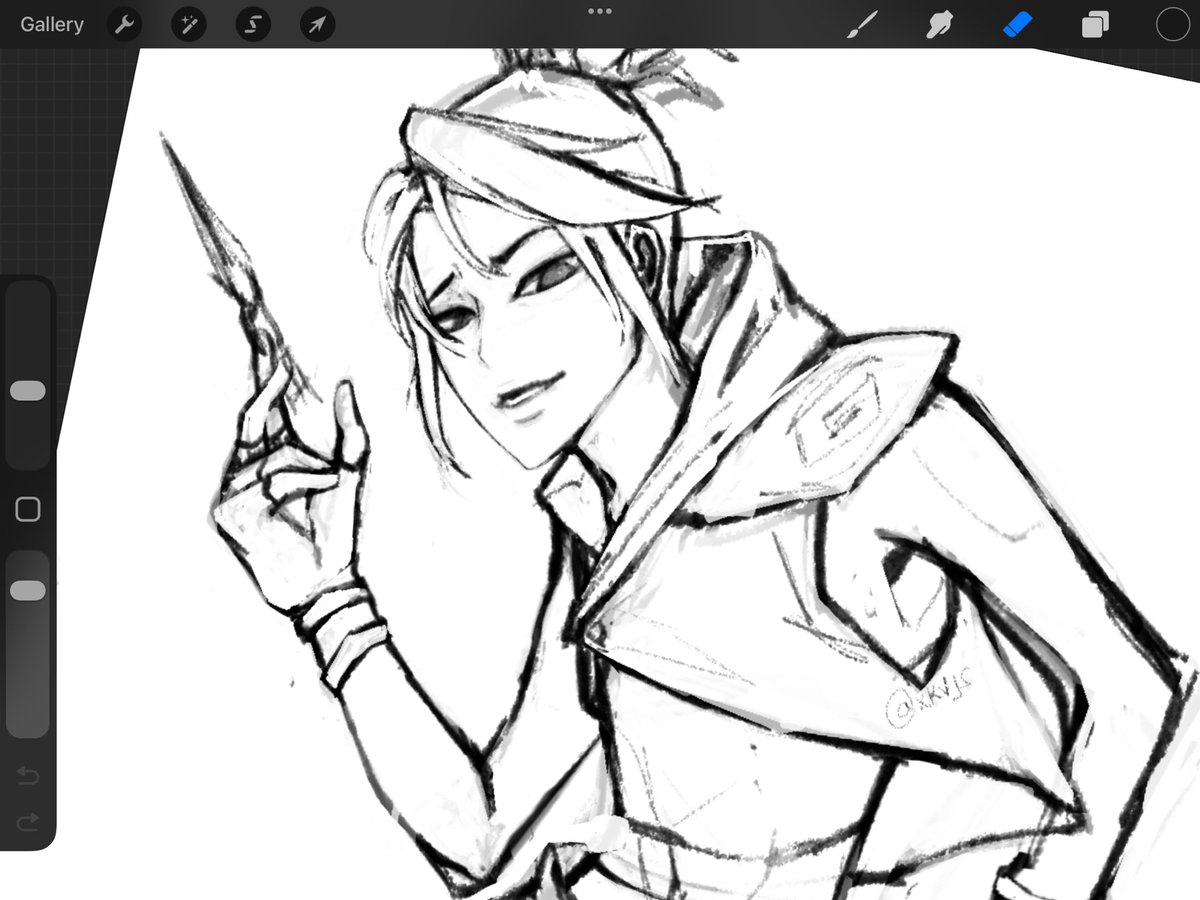Click the brush size slider handle
The height and width of the screenshot is (900, 1200).
[x=28, y=391]
